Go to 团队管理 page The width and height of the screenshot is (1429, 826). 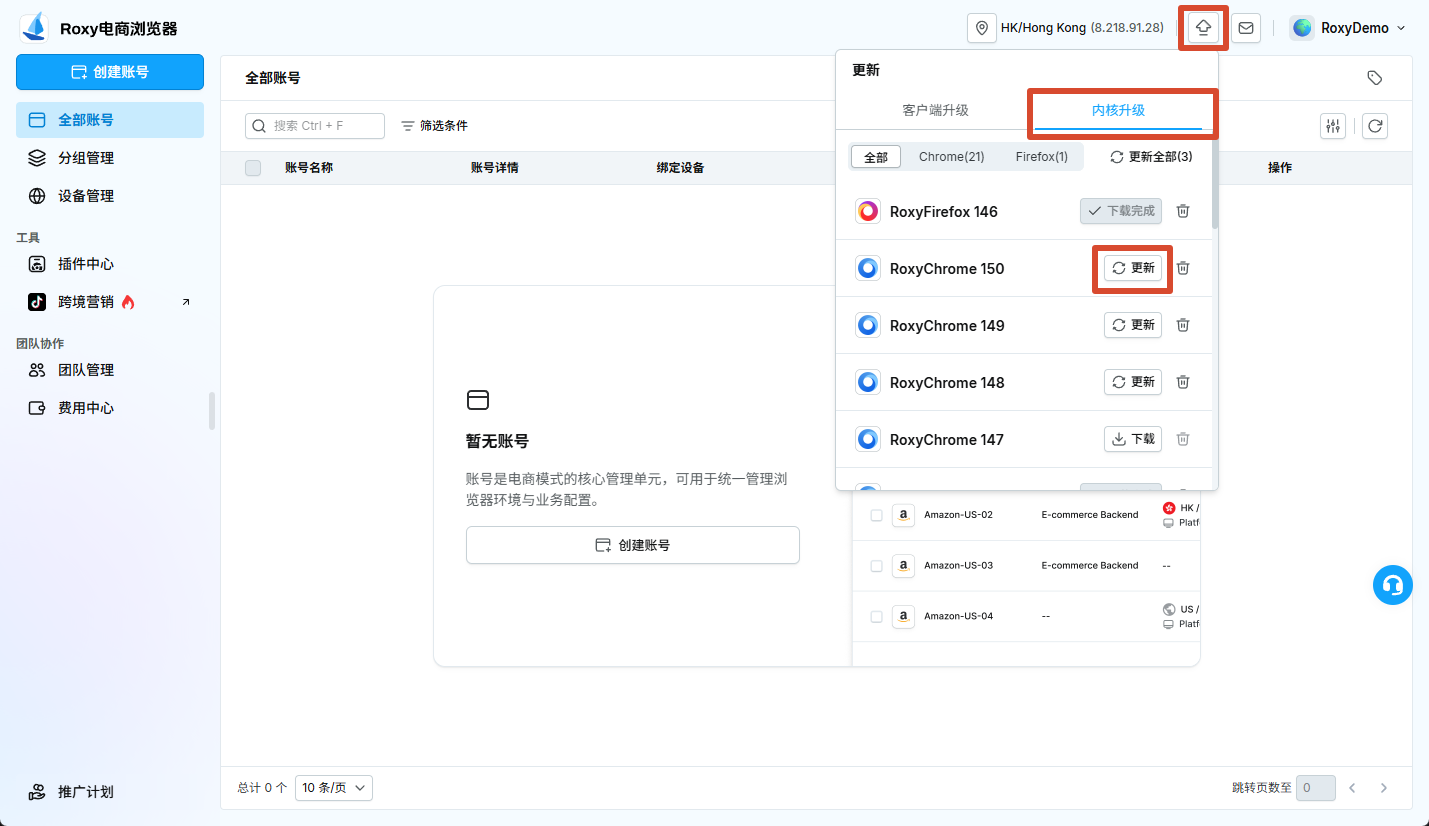coord(110,370)
